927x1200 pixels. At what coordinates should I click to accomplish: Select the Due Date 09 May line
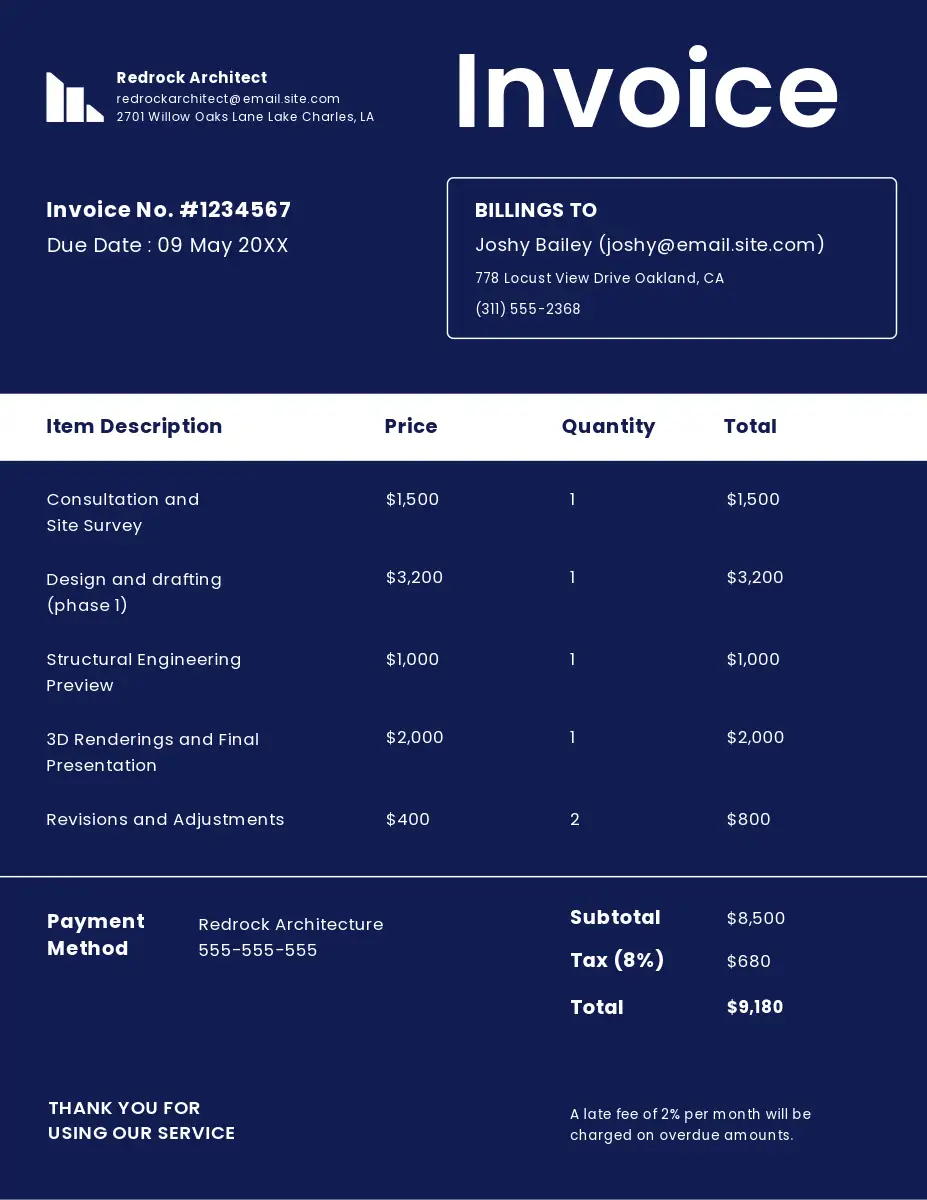coord(167,245)
